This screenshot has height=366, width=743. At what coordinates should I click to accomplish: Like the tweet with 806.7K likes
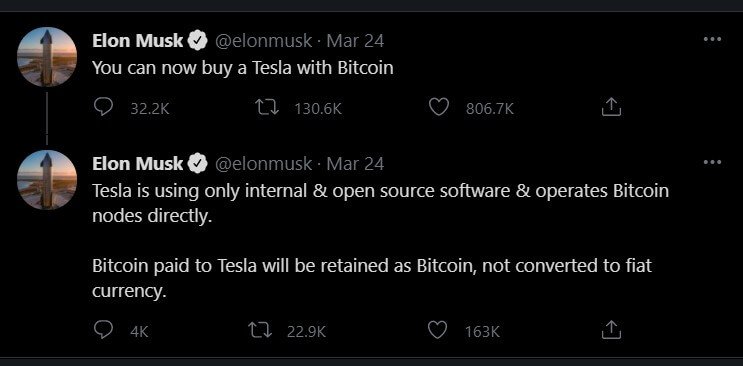tap(439, 108)
